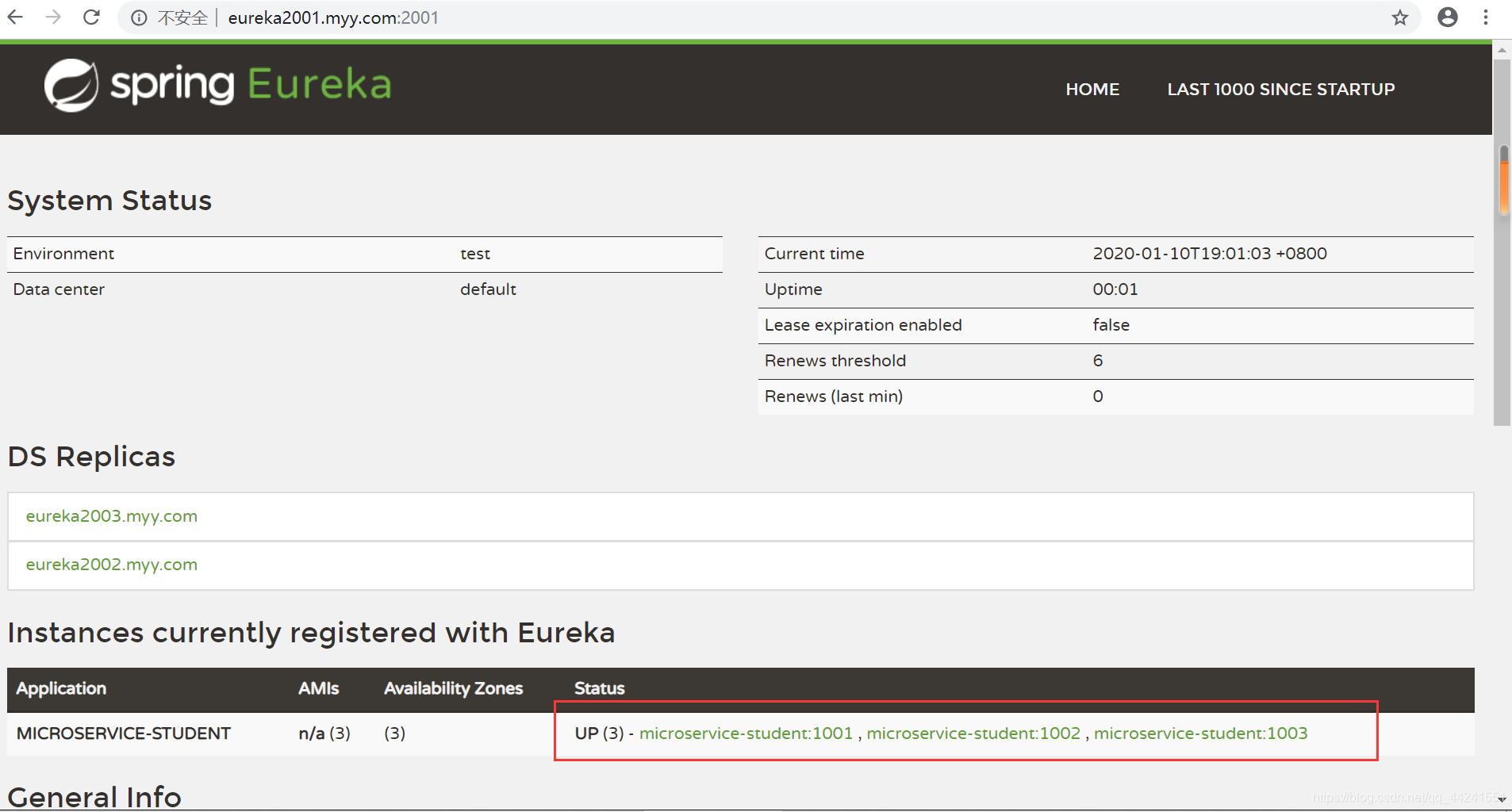Open the browser profile account icon
This screenshot has width=1512, height=812.
[1448, 17]
